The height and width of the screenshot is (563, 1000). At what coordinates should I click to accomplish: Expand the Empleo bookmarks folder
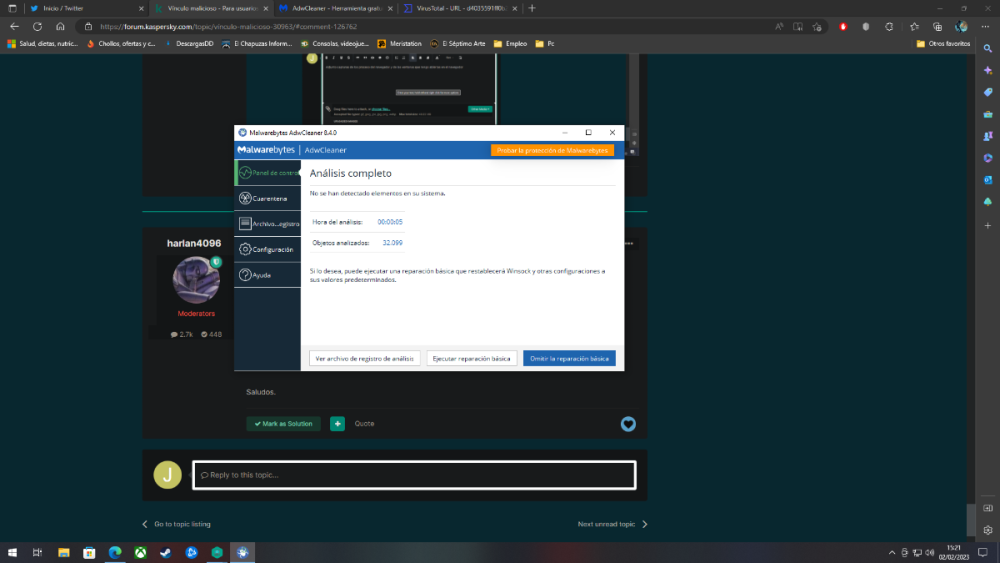pyautogui.click(x=510, y=44)
